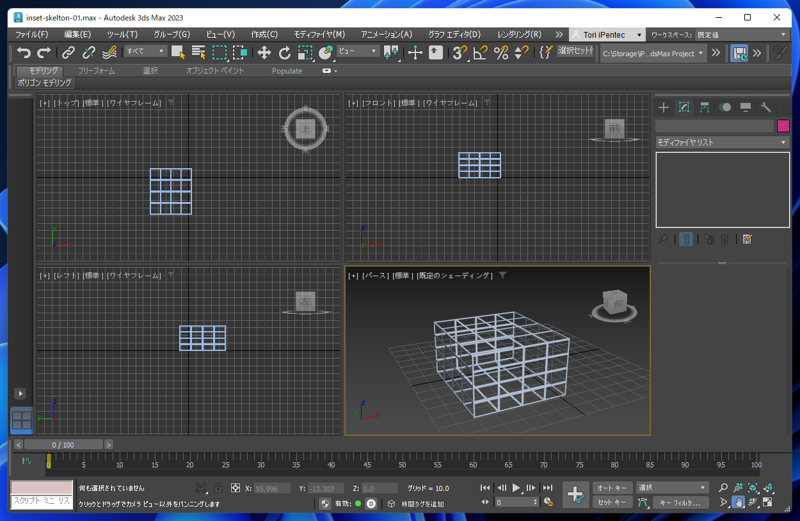Open the 編集(E) menu
Viewport: 800px width, 521px height.
pyautogui.click(x=78, y=35)
